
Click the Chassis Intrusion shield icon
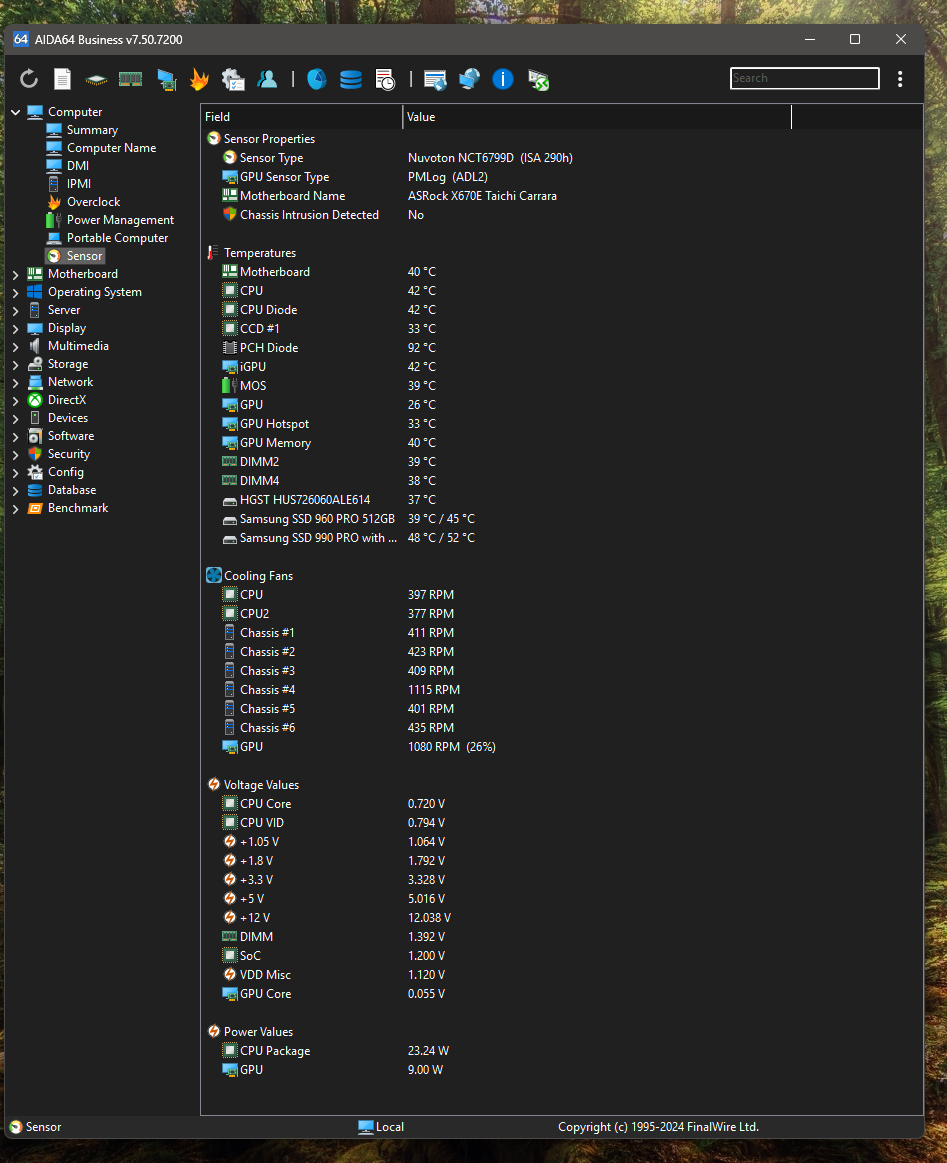tap(230, 214)
